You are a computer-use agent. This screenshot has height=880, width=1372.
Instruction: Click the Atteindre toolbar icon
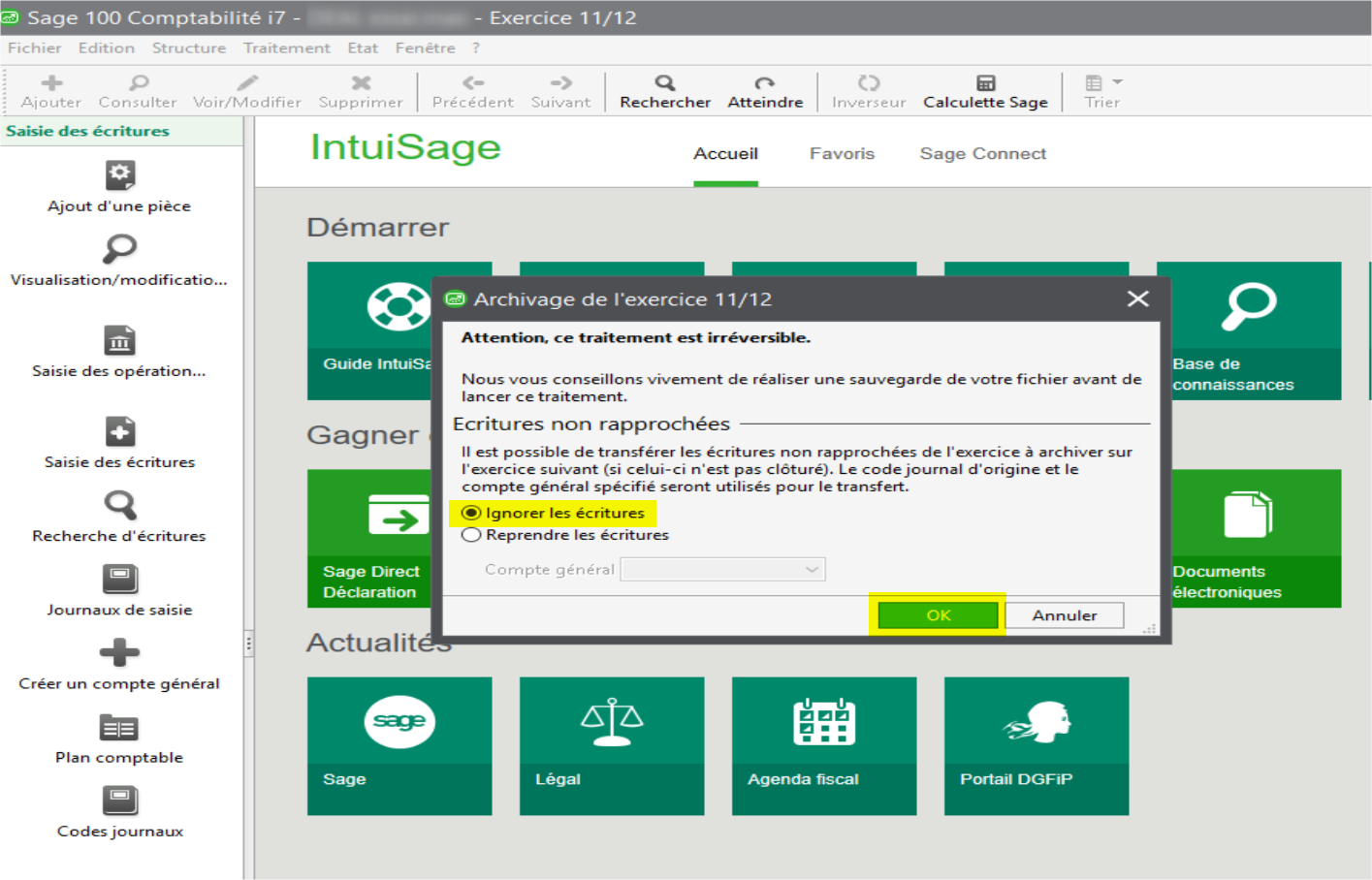pyautogui.click(x=764, y=83)
